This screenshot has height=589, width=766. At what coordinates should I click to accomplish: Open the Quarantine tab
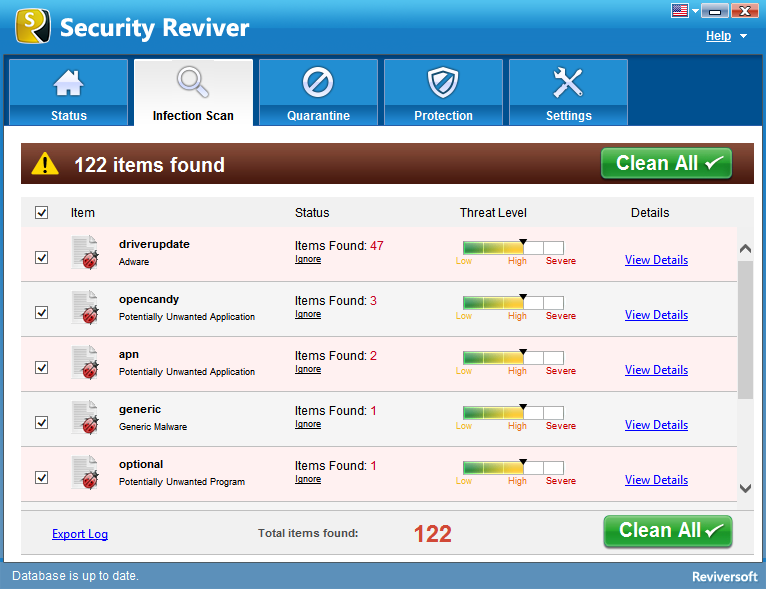318,92
